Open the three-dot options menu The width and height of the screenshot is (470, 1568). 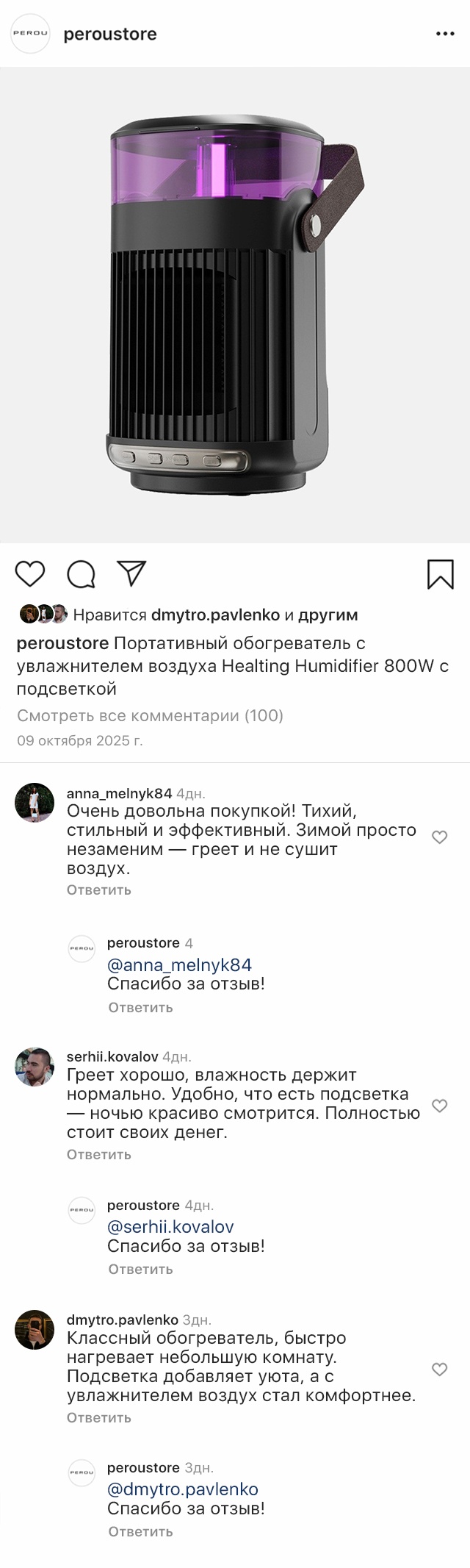445,34
